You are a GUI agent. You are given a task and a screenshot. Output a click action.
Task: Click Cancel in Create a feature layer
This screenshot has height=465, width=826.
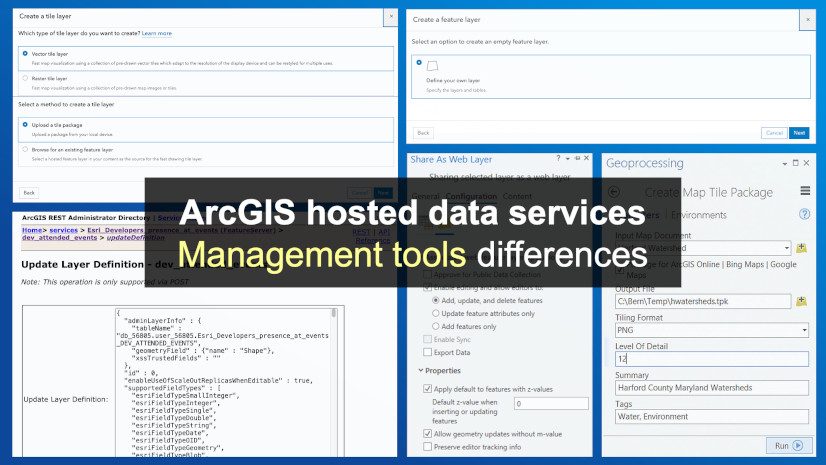tap(774, 133)
